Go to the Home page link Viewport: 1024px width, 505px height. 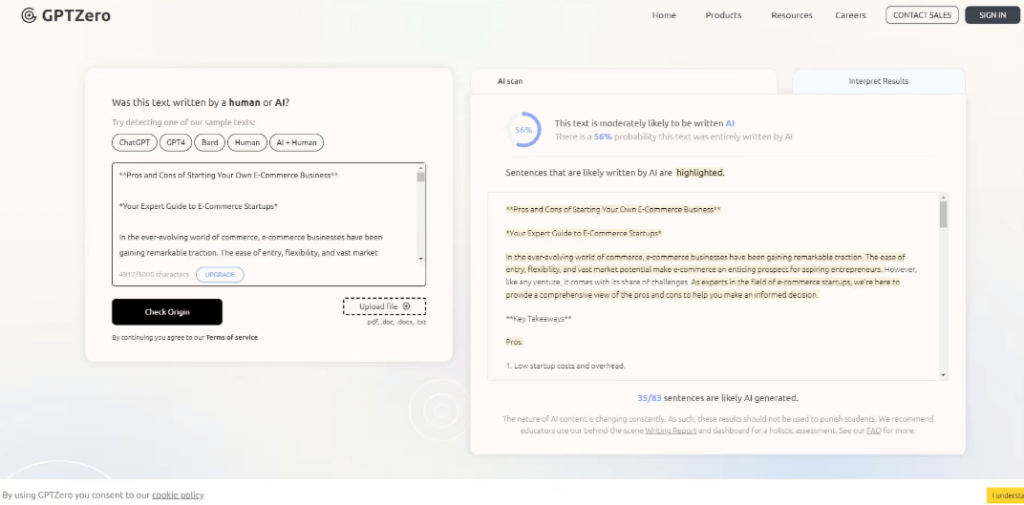[663, 15]
